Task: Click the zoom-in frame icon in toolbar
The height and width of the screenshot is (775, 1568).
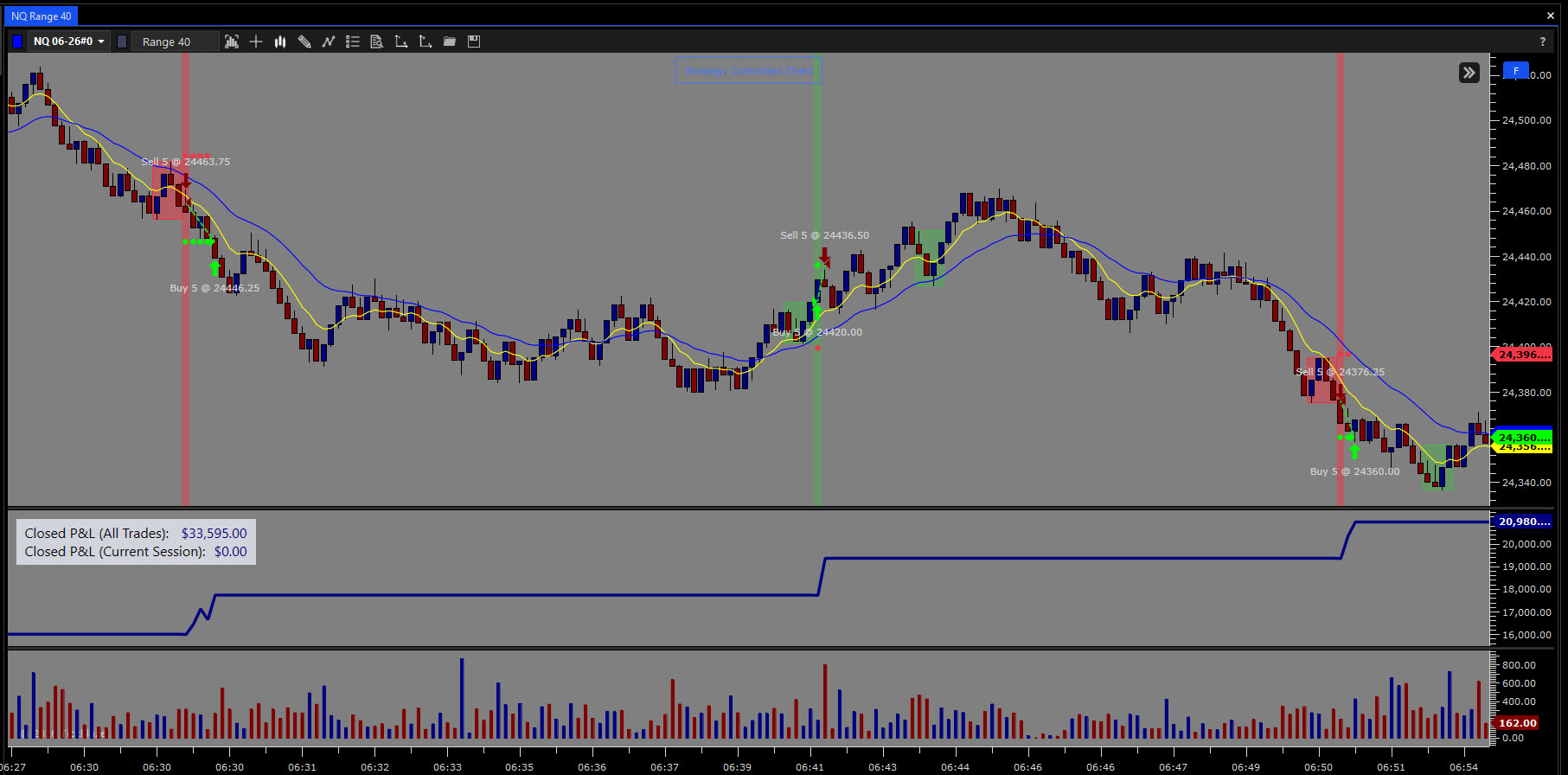Action: (x=232, y=42)
